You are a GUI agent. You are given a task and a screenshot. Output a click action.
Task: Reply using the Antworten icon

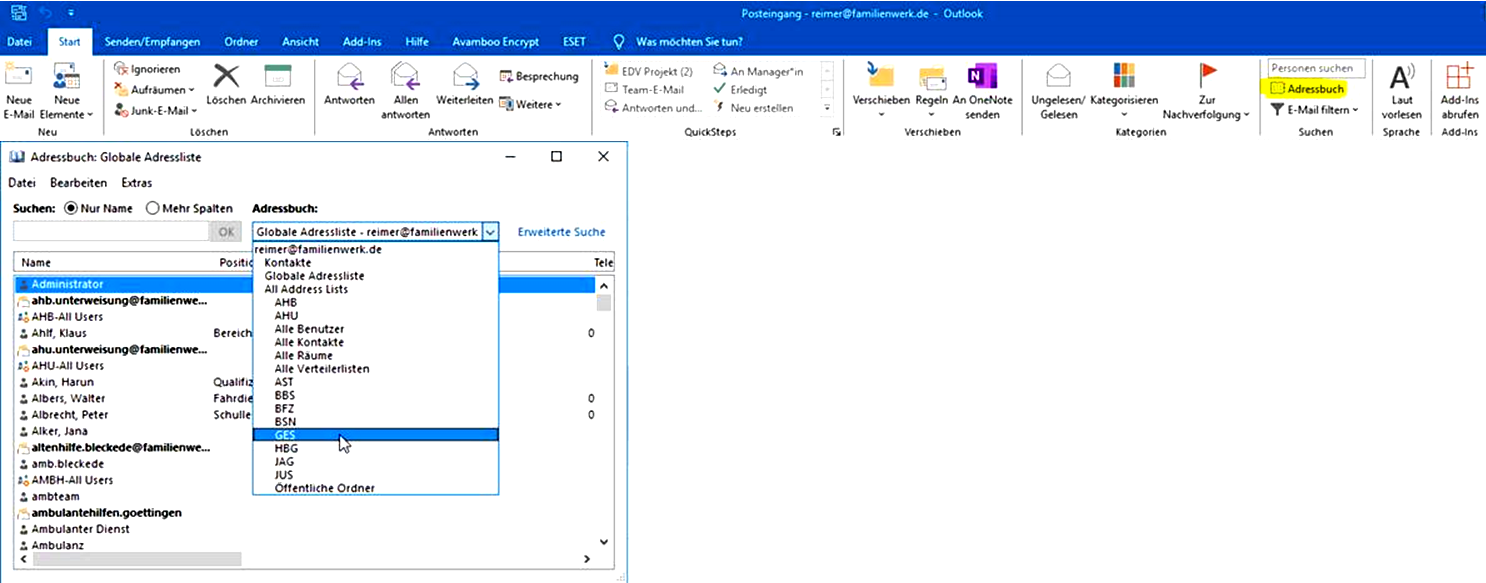point(349,84)
